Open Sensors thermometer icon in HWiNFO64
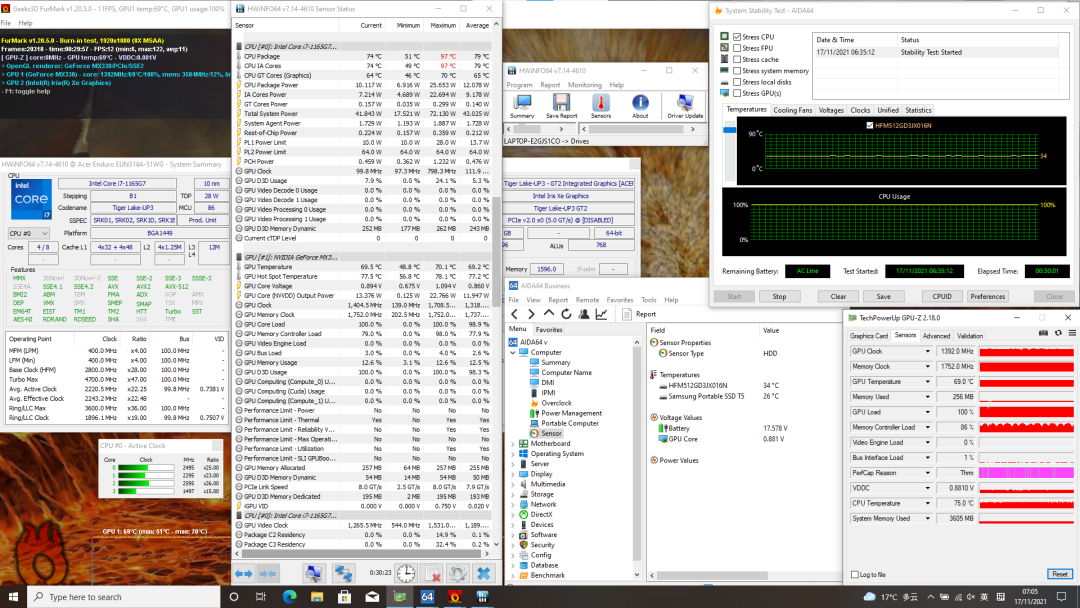The image size is (1080, 608). (x=601, y=106)
